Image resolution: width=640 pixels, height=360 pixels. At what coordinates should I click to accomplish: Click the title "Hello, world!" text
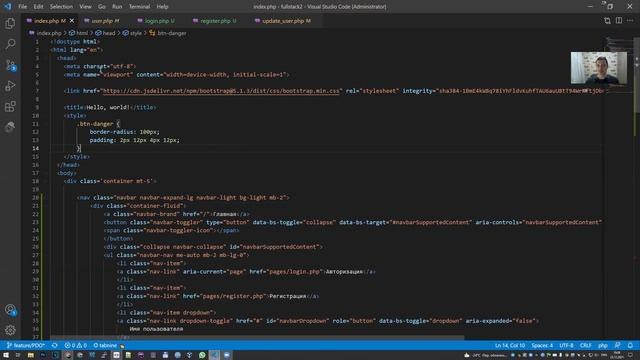108,107
